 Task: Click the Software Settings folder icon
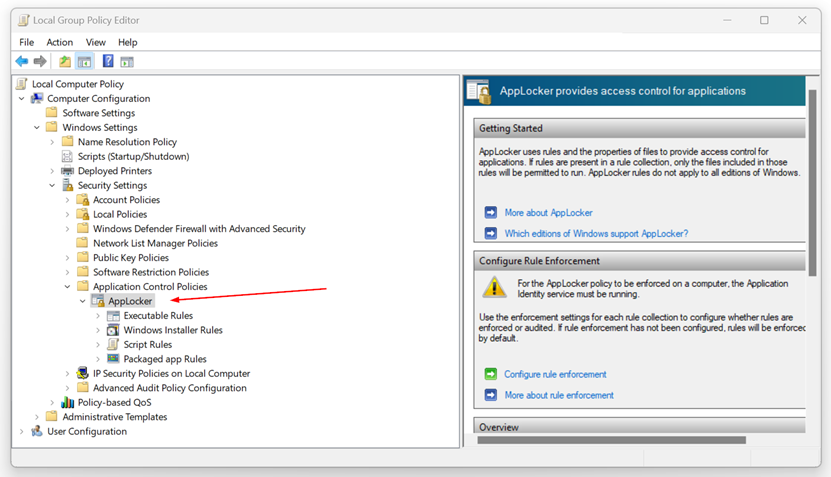point(51,112)
